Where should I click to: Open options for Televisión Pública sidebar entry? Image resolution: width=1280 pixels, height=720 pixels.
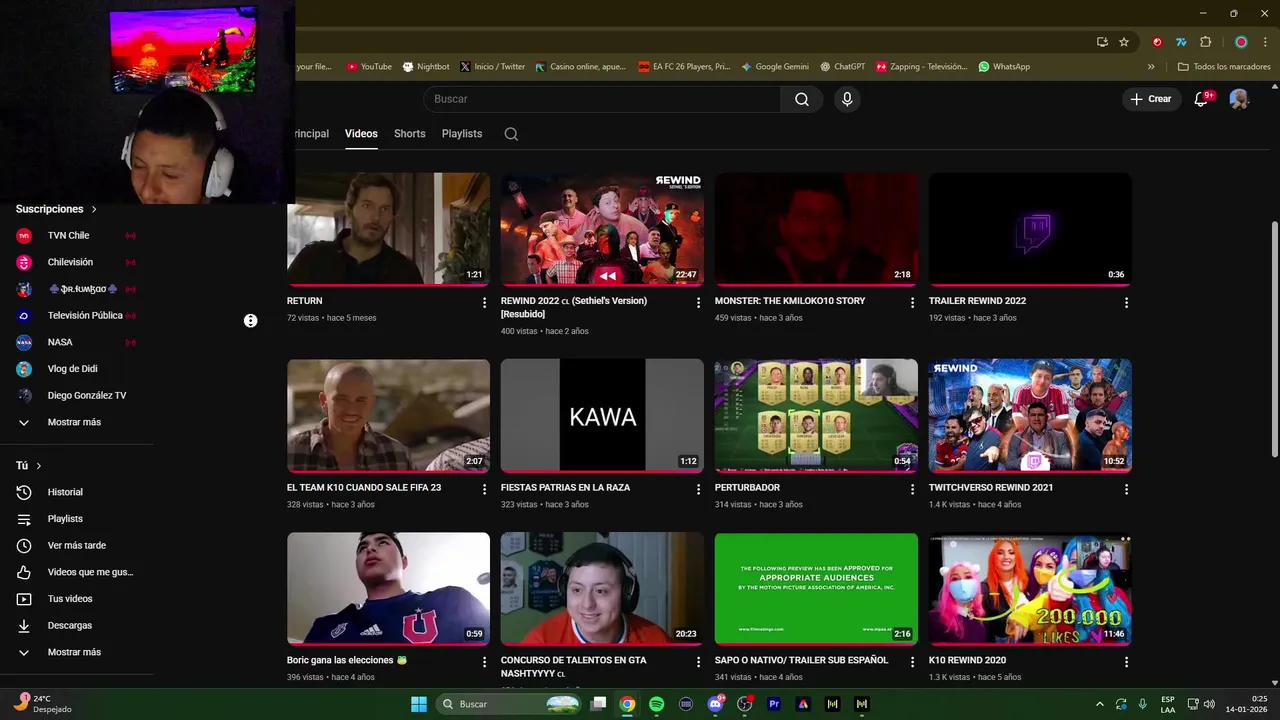click(x=250, y=320)
